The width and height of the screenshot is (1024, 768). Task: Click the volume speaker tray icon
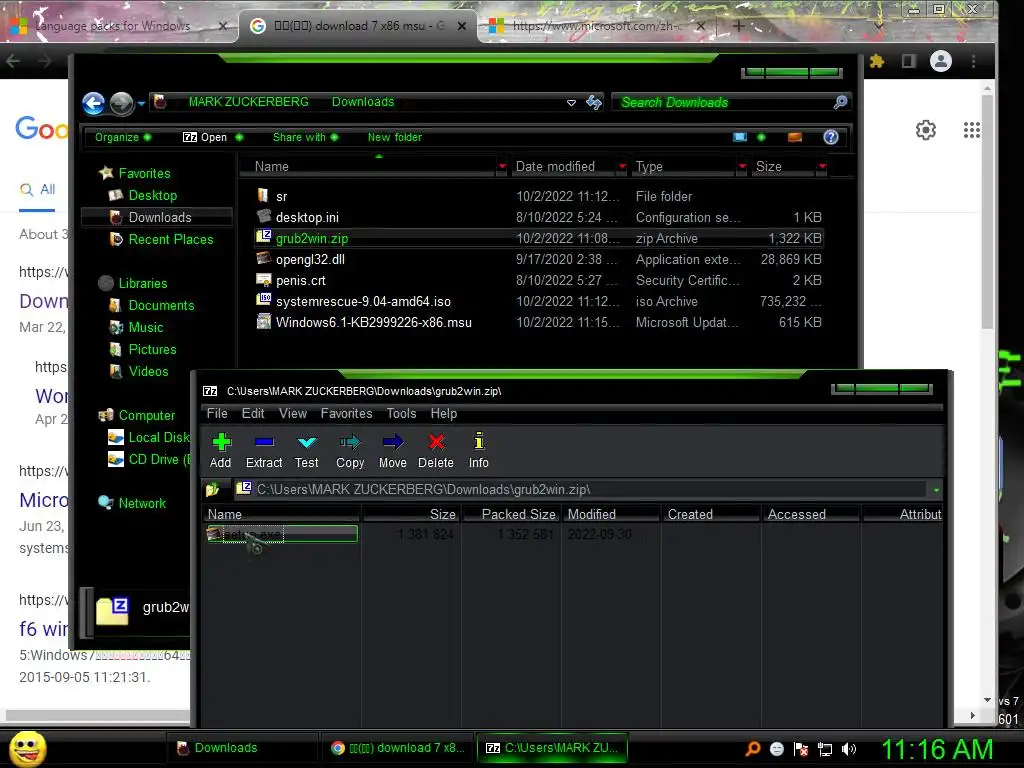(848, 749)
